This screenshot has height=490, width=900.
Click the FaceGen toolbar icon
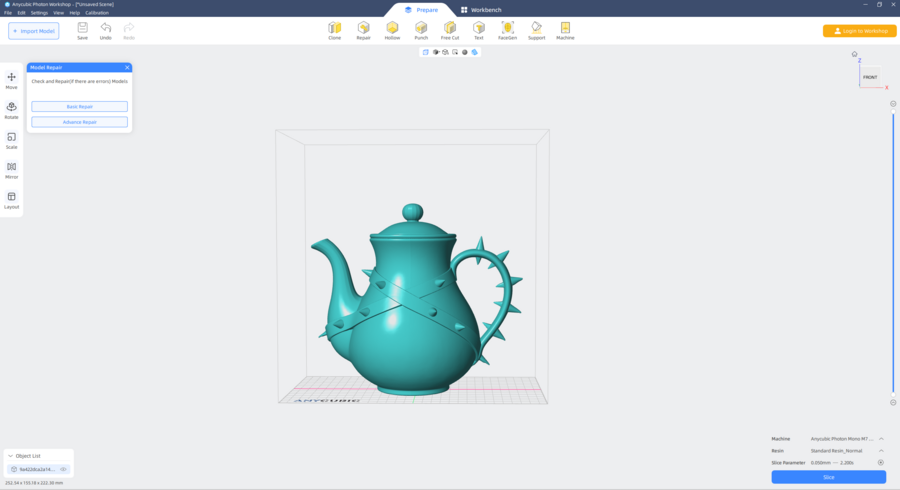[x=507, y=30]
